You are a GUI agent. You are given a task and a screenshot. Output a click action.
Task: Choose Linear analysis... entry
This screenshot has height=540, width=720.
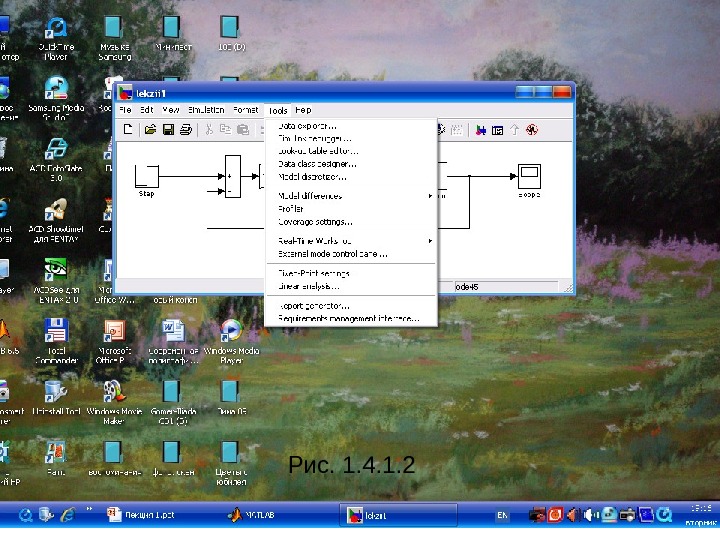[351, 287]
